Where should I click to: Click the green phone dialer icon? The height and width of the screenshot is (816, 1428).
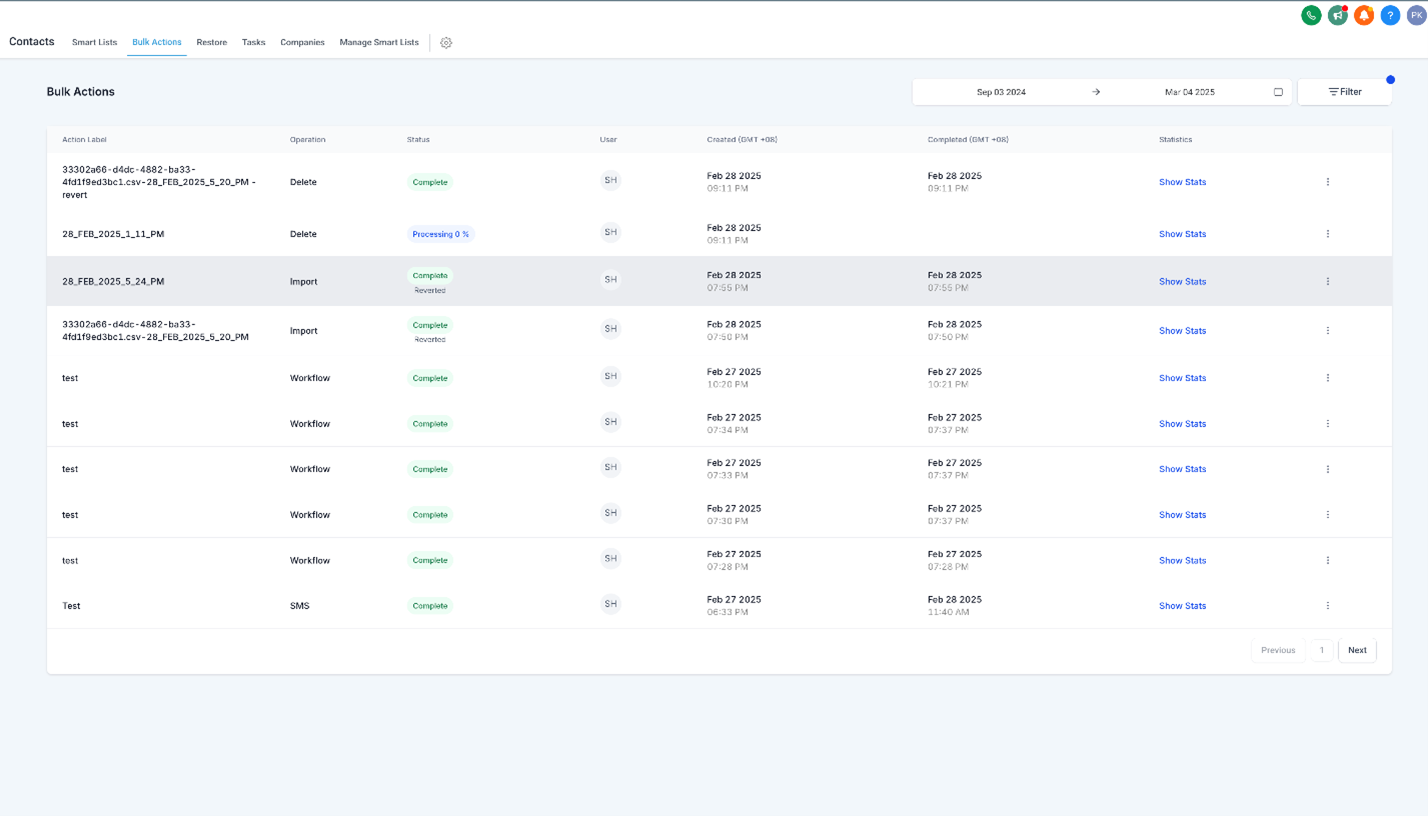[1311, 15]
